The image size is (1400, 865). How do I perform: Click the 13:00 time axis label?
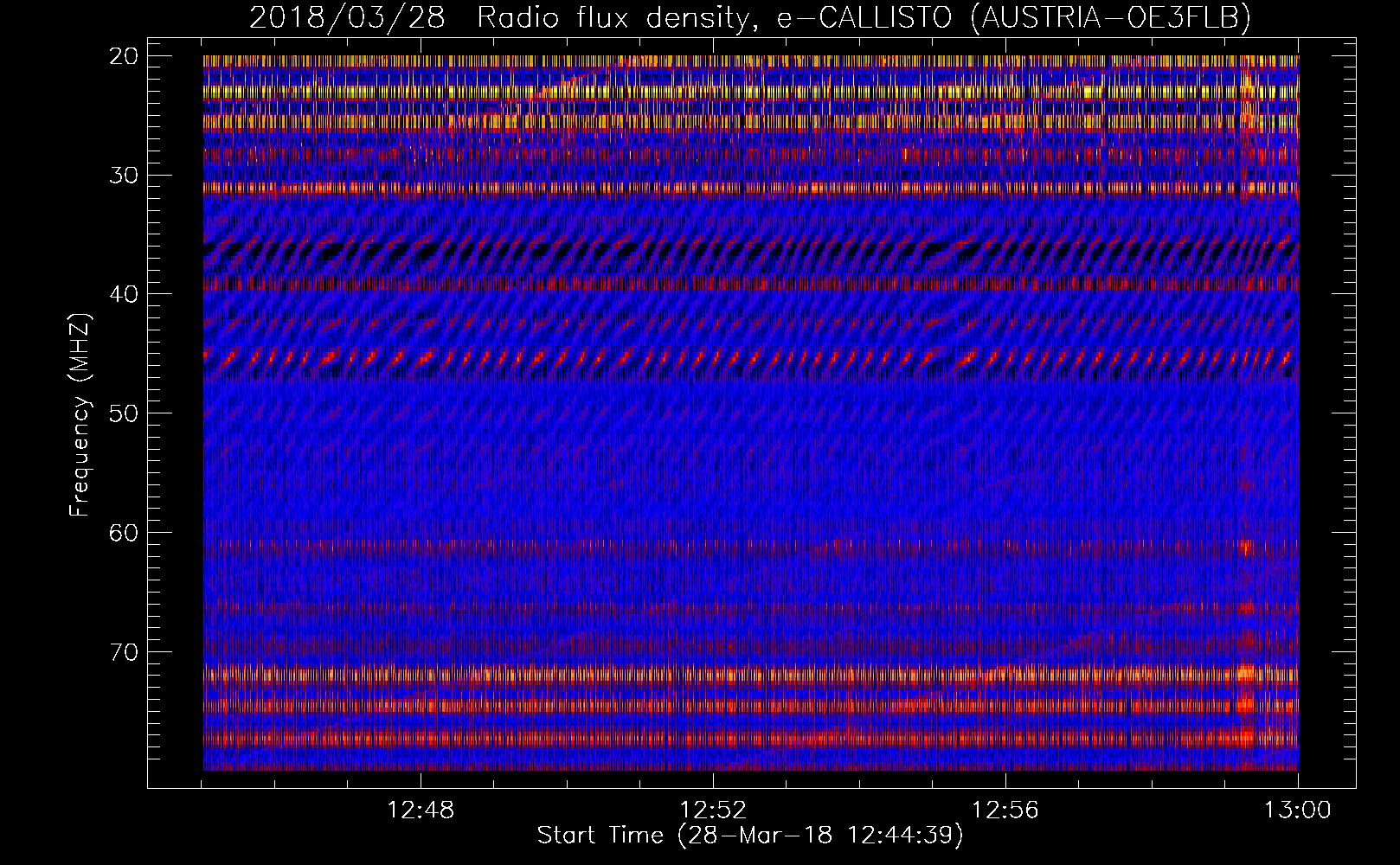[1298, 811]
